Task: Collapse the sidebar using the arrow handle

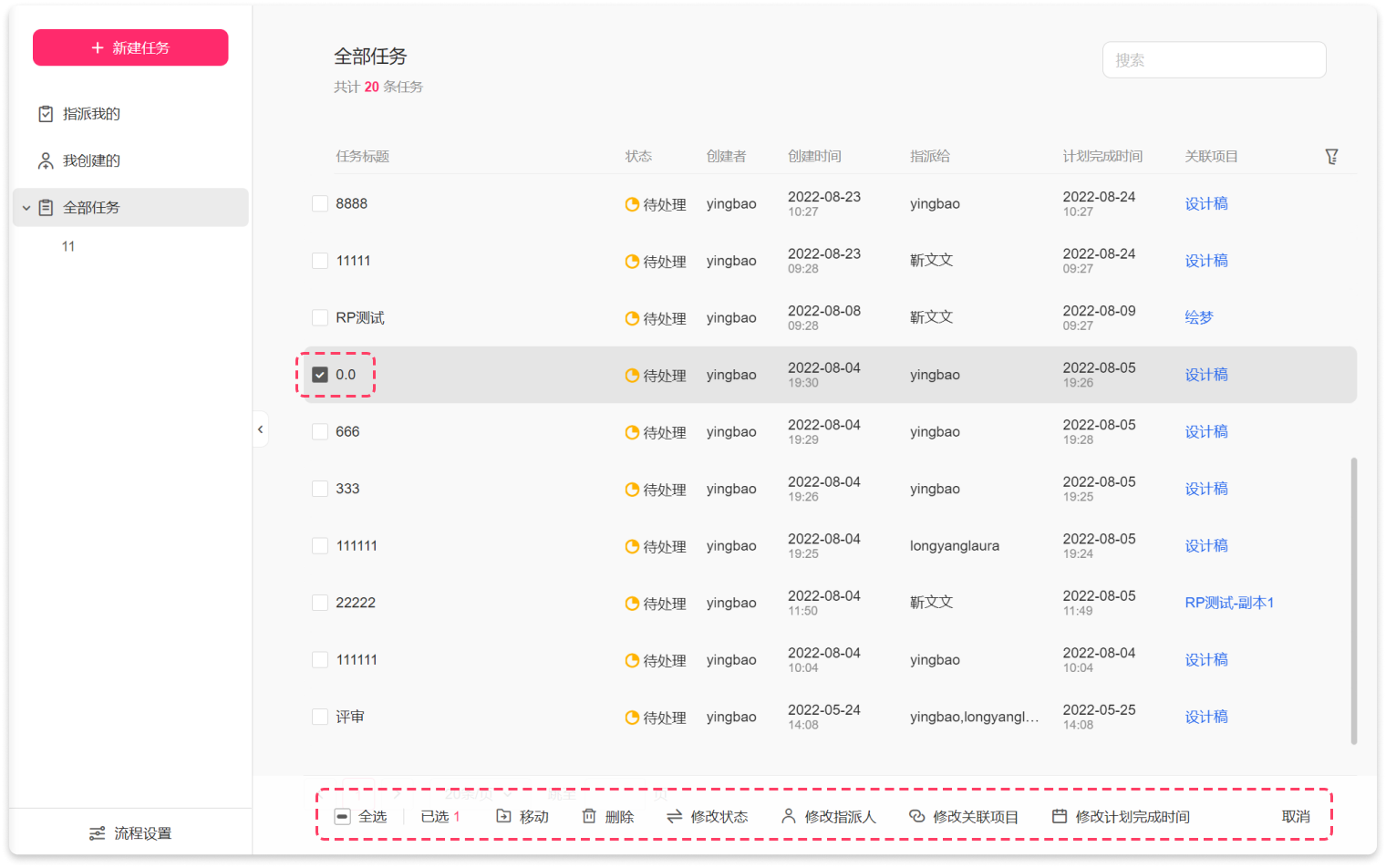Action: coord(261,429)
